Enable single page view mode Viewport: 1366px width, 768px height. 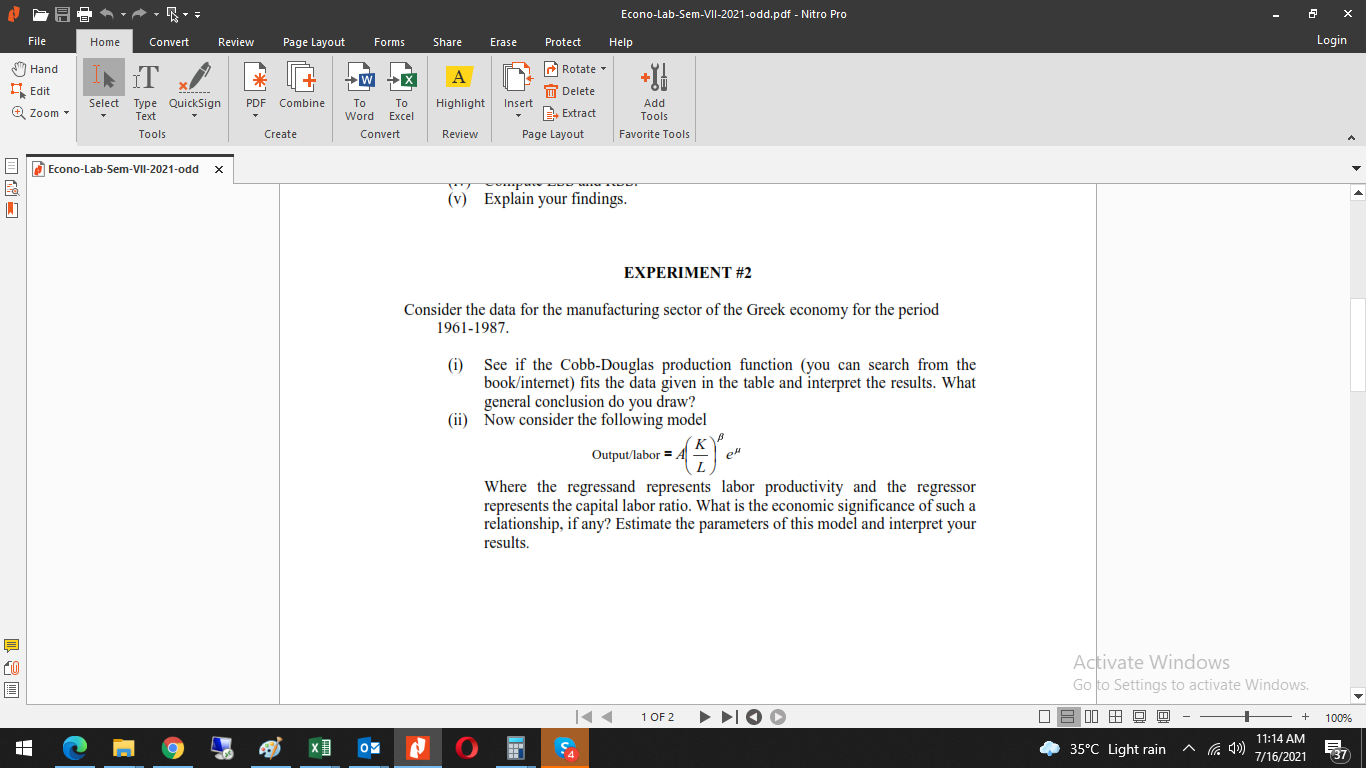pyautogui.click(x=1042, y=716)
